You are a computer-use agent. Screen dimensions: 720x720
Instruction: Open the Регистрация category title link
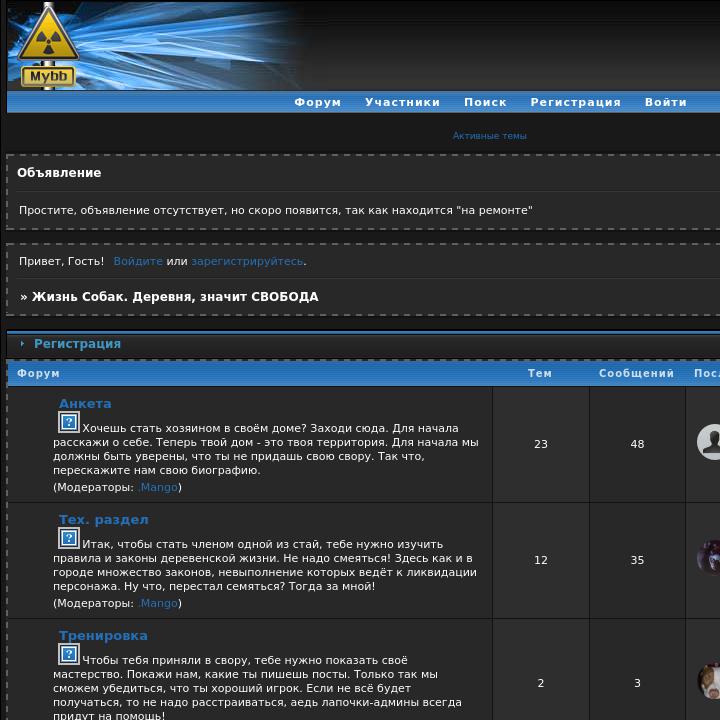point(77,343)
